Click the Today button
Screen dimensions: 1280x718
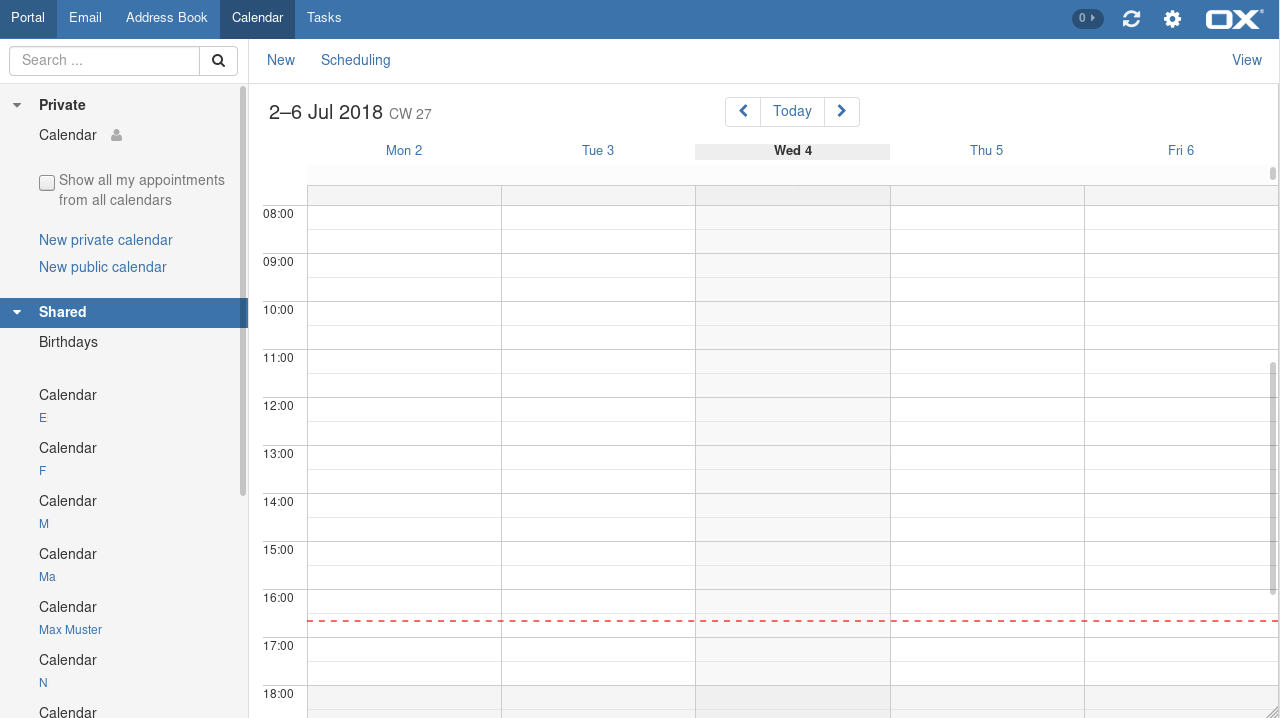(792, 111)
